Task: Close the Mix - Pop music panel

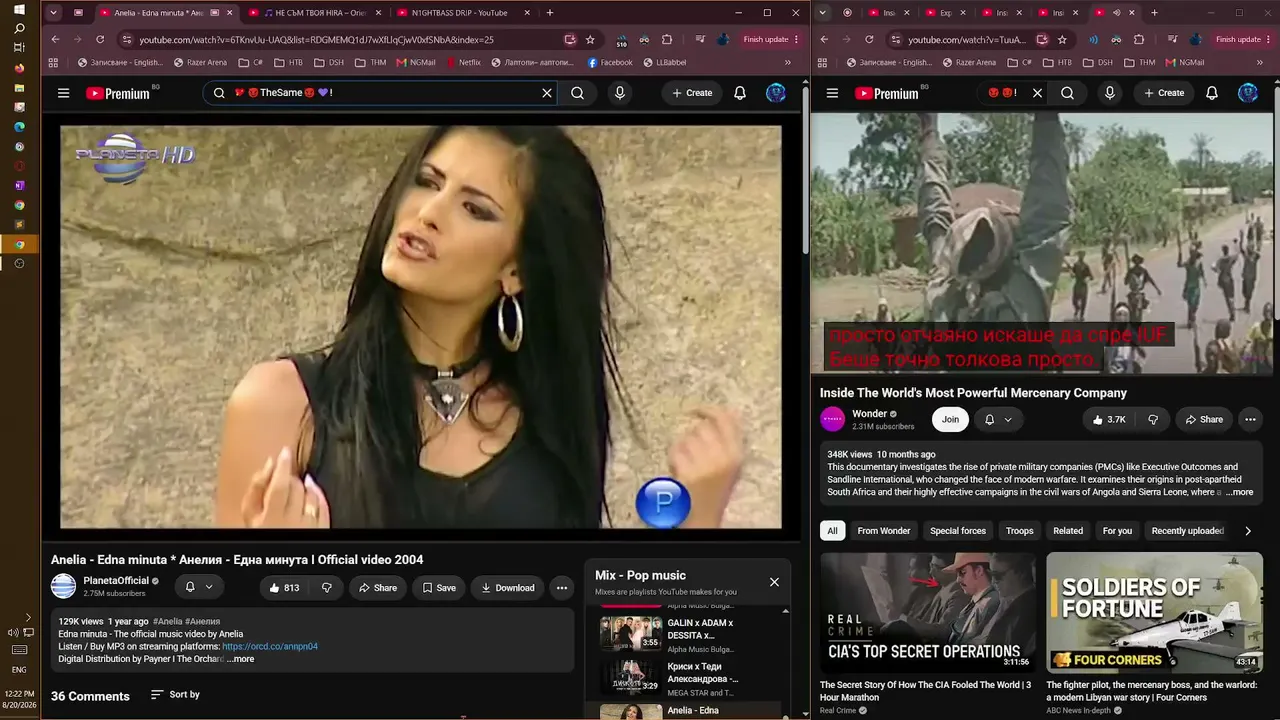Action: (x=774, y=582)
